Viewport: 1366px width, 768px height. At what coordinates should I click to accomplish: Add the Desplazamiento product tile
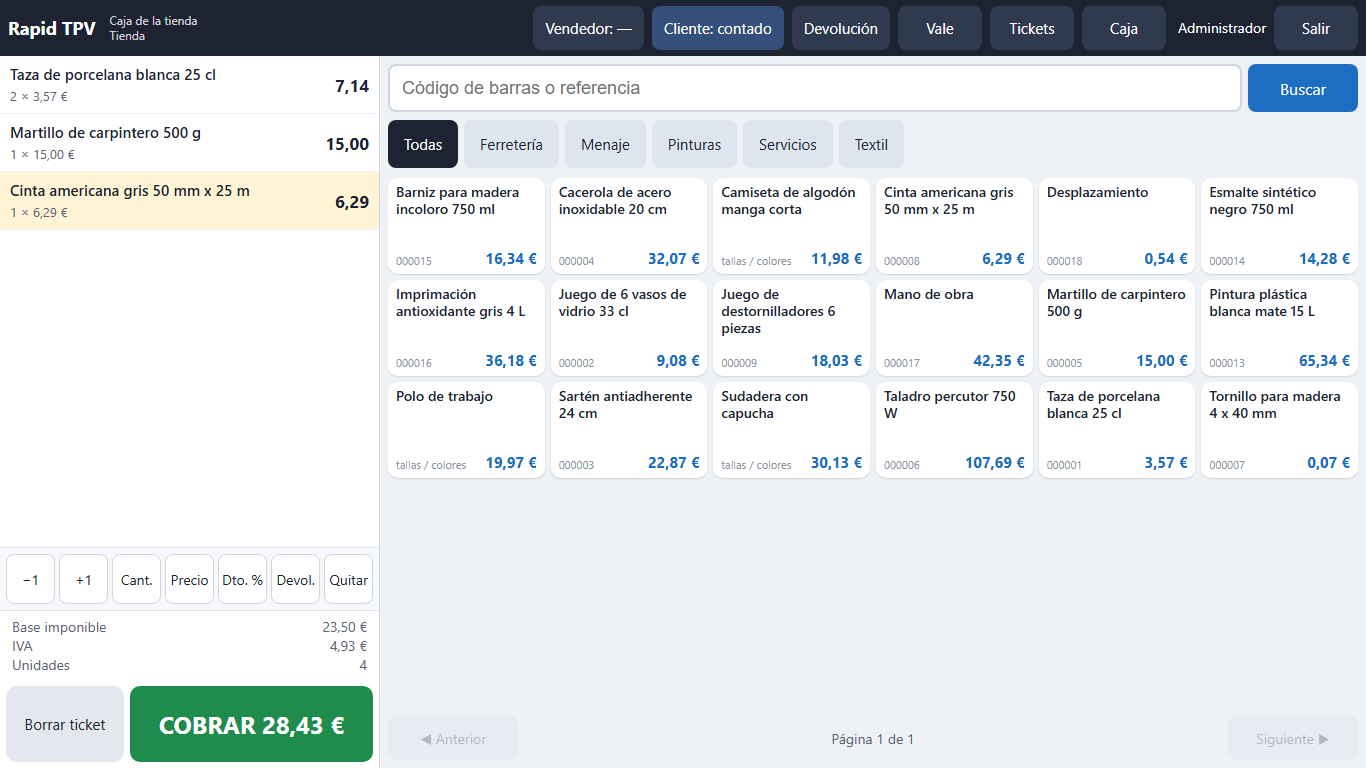tap(1117, 225)
